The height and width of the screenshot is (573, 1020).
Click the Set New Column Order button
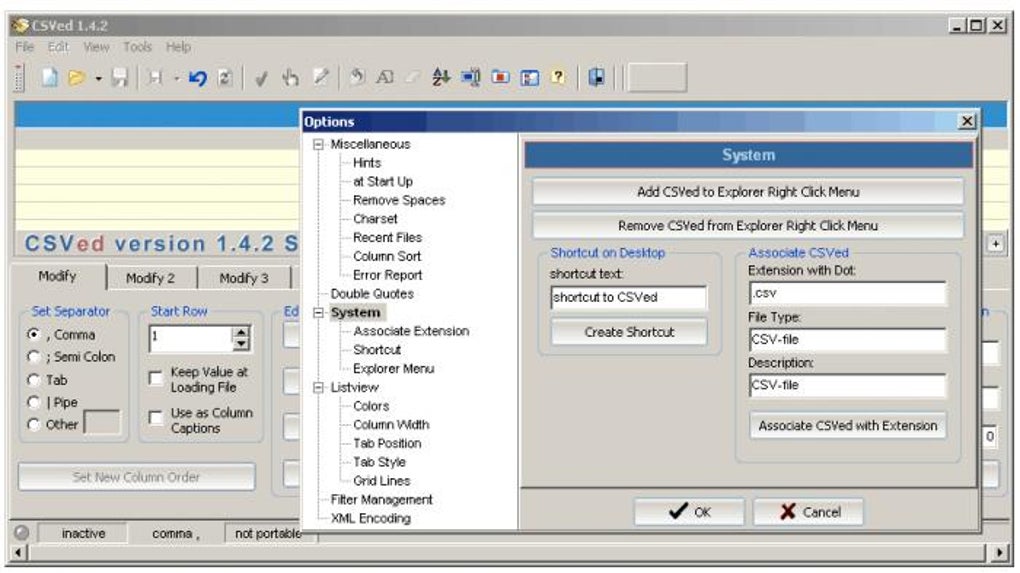click(136, 477)
